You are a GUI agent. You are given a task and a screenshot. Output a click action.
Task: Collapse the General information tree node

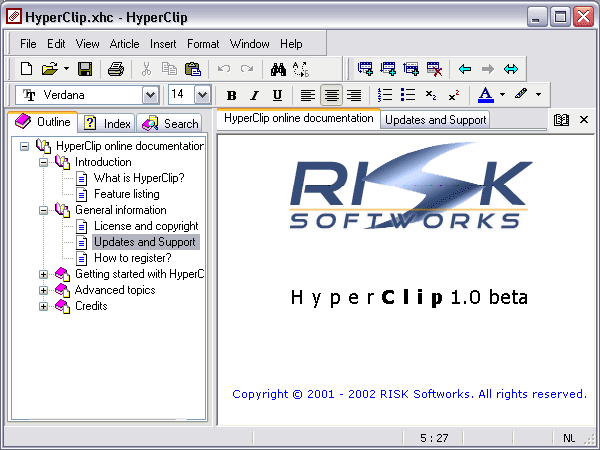tap(43, 210)
